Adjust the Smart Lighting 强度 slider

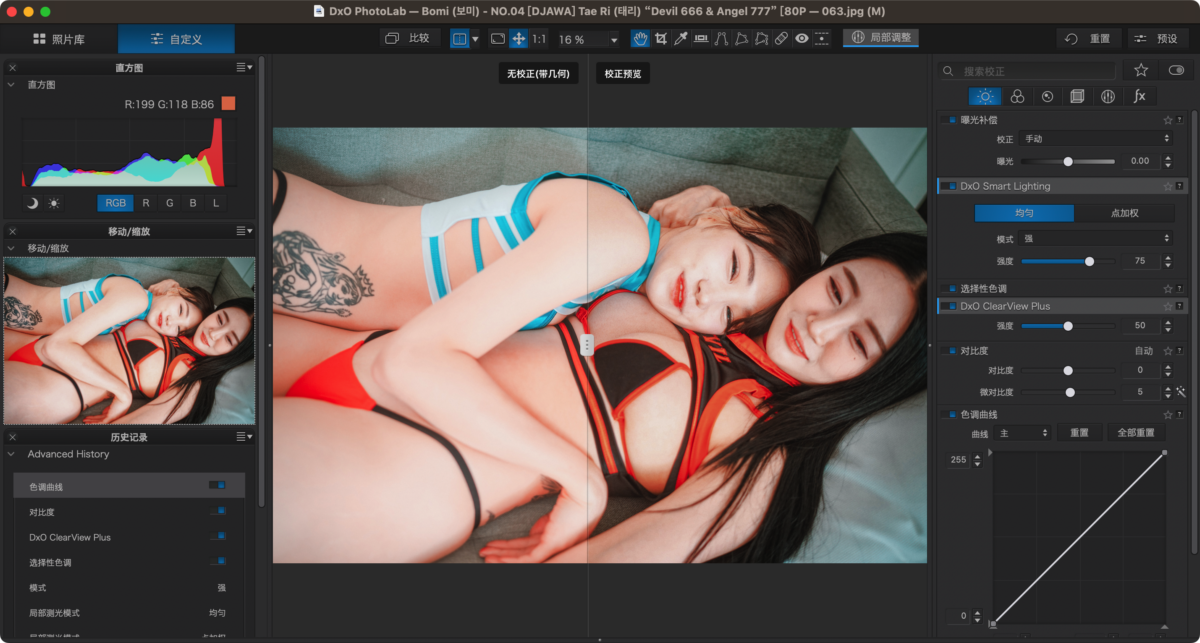tap(1068, 261)
